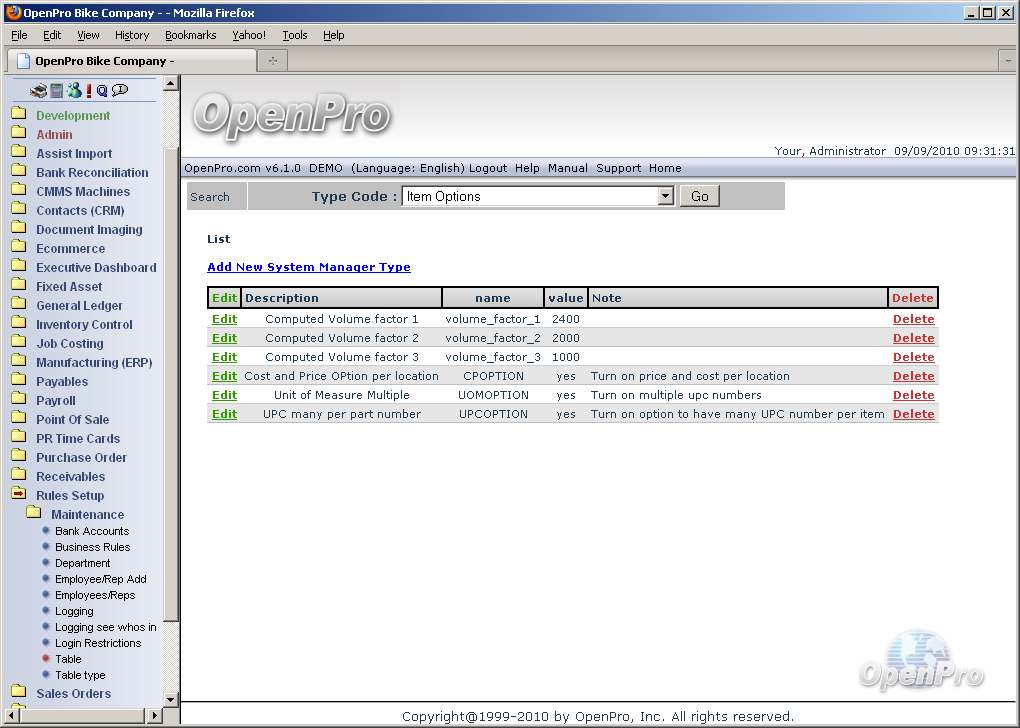Click the sidebar scroll down arrow
The image size is (1020, 728).
coord(171,699)
